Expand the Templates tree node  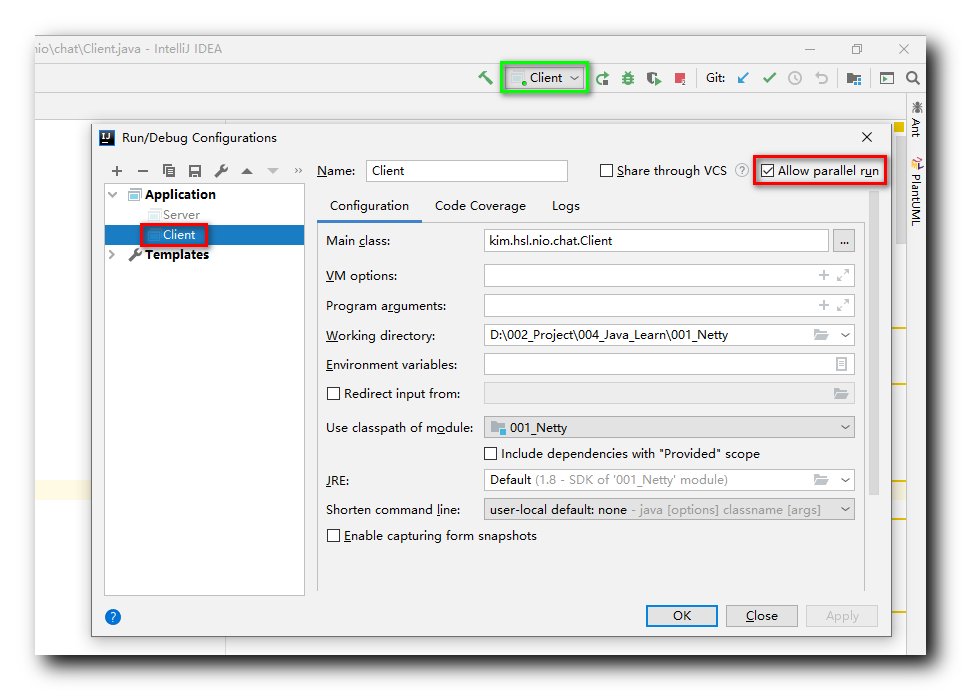(112, 254)
